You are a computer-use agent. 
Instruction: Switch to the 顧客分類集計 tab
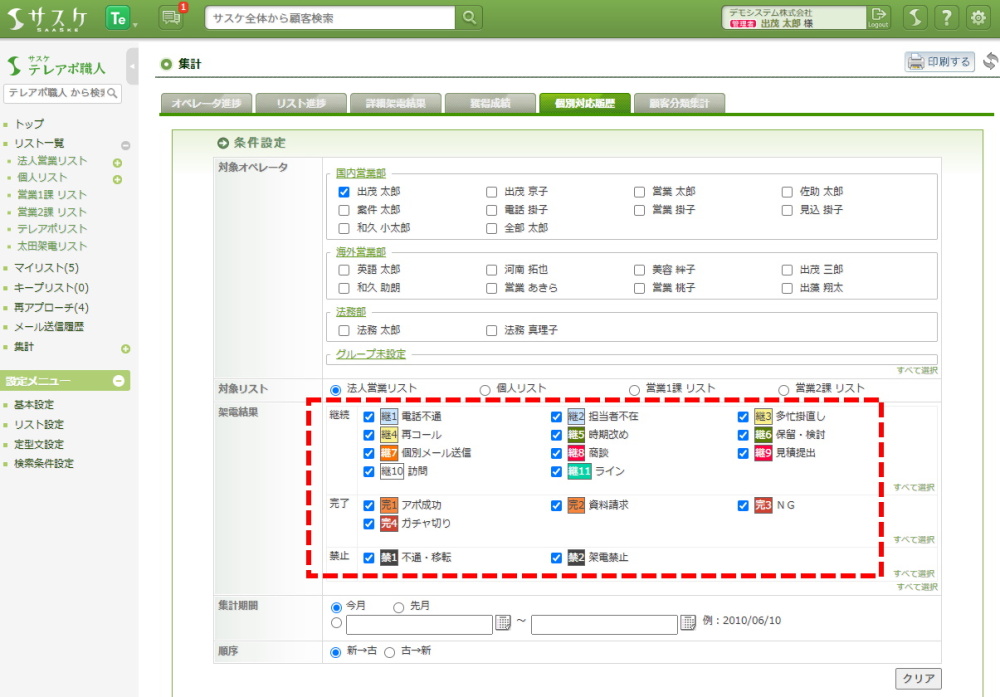coord(679,103)
